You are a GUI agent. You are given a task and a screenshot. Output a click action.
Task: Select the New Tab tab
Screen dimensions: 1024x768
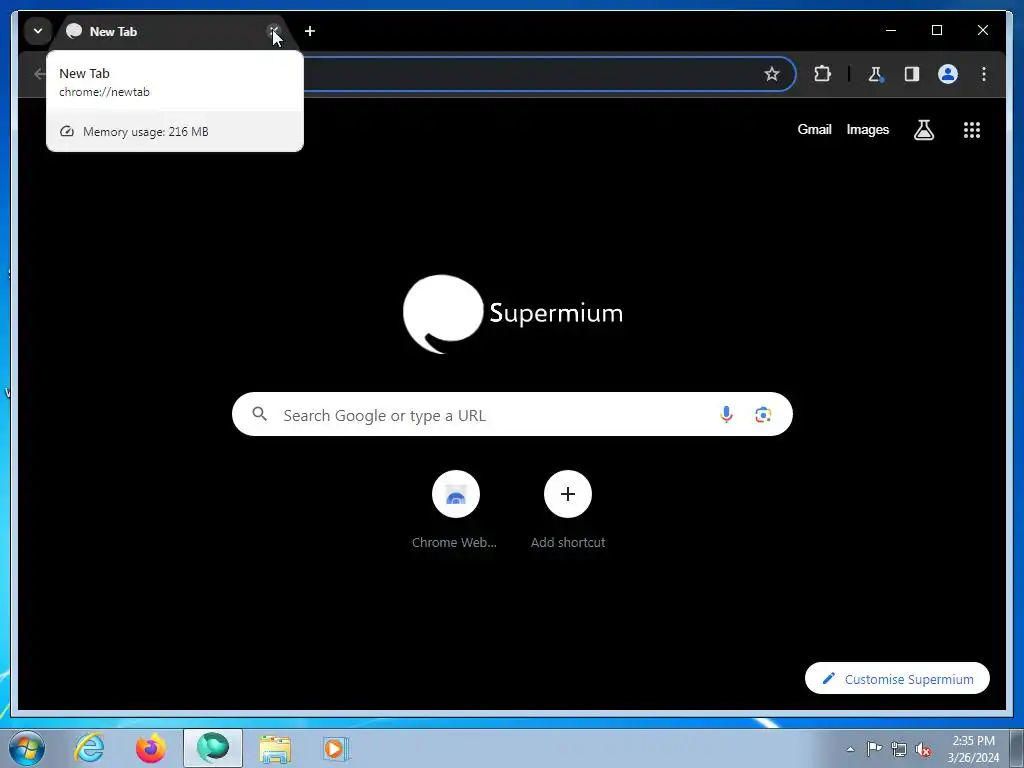point(171,31)
